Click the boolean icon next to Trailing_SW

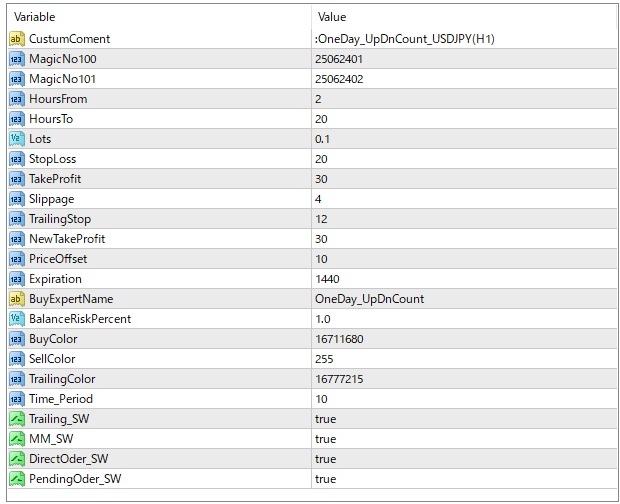click(x=16, y=419)
